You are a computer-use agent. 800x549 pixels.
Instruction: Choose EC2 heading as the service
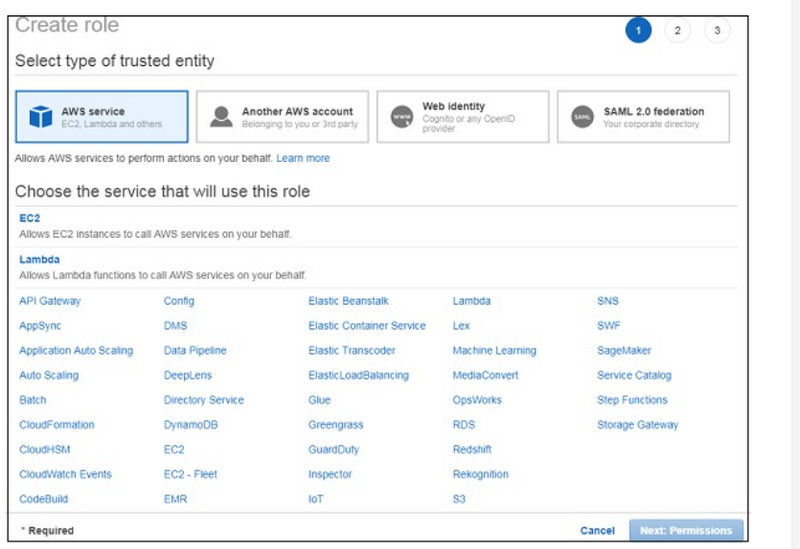click(29, 217)
